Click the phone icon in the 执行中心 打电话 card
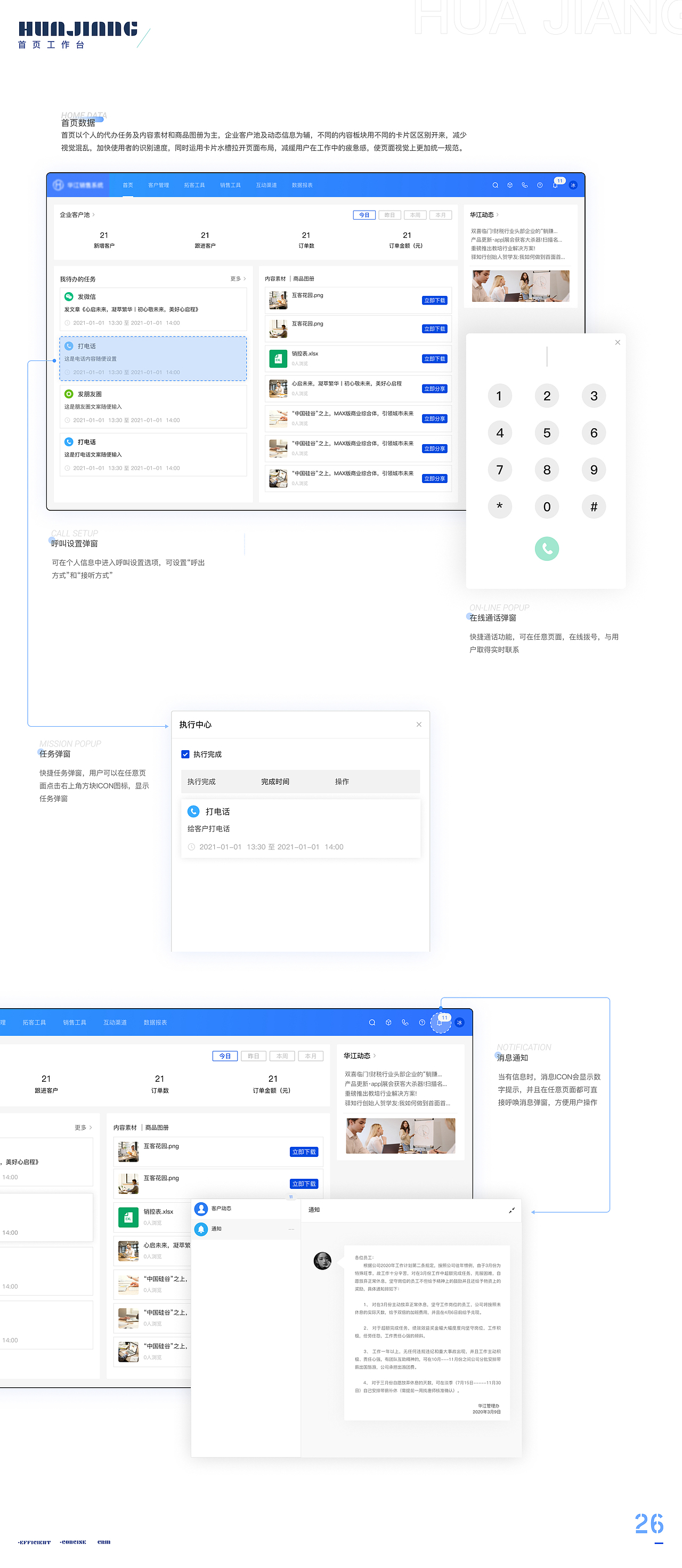 tap(193, 811)
